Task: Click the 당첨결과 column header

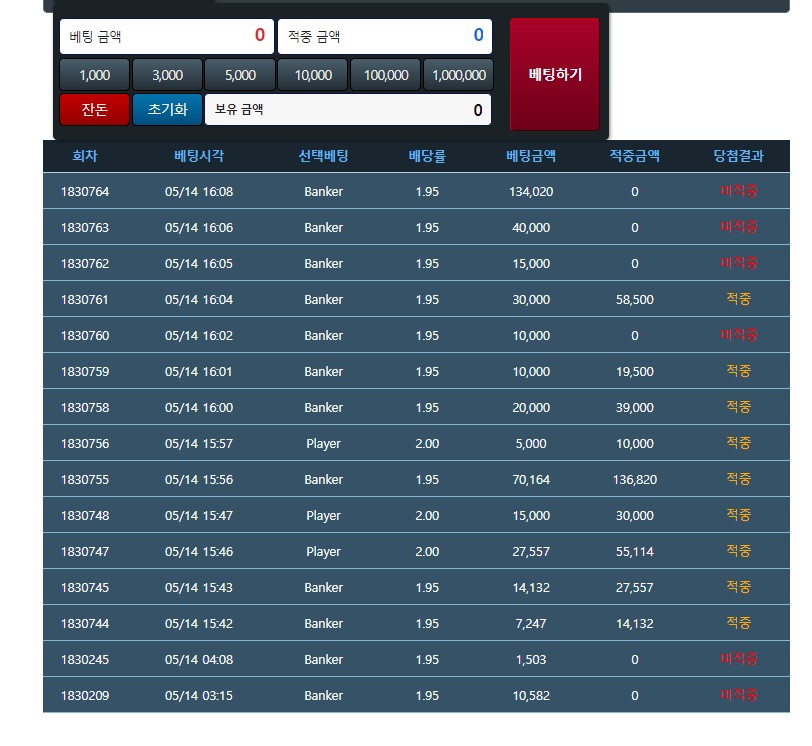Action: (738, 156)
